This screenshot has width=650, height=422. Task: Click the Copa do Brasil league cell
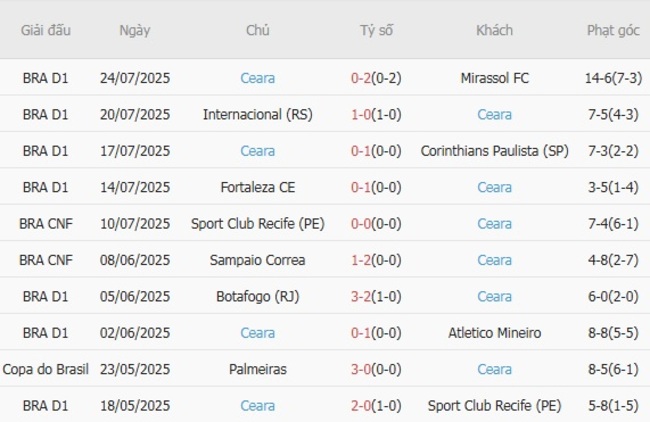pyautogui.click(x=46, y=370)
